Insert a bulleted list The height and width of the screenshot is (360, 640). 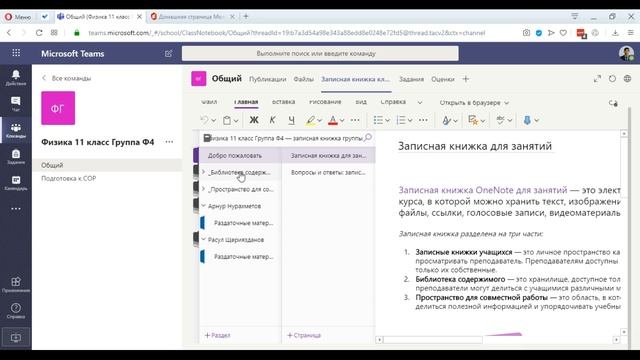(378, 120)
